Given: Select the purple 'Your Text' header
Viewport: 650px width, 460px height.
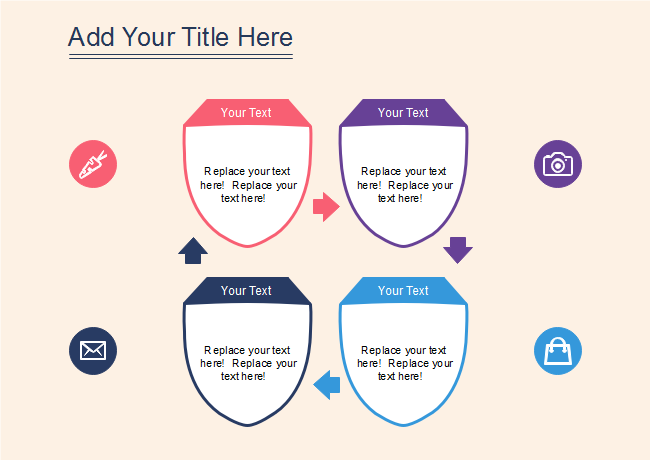Looking at the screenshot, I should 403,113.
